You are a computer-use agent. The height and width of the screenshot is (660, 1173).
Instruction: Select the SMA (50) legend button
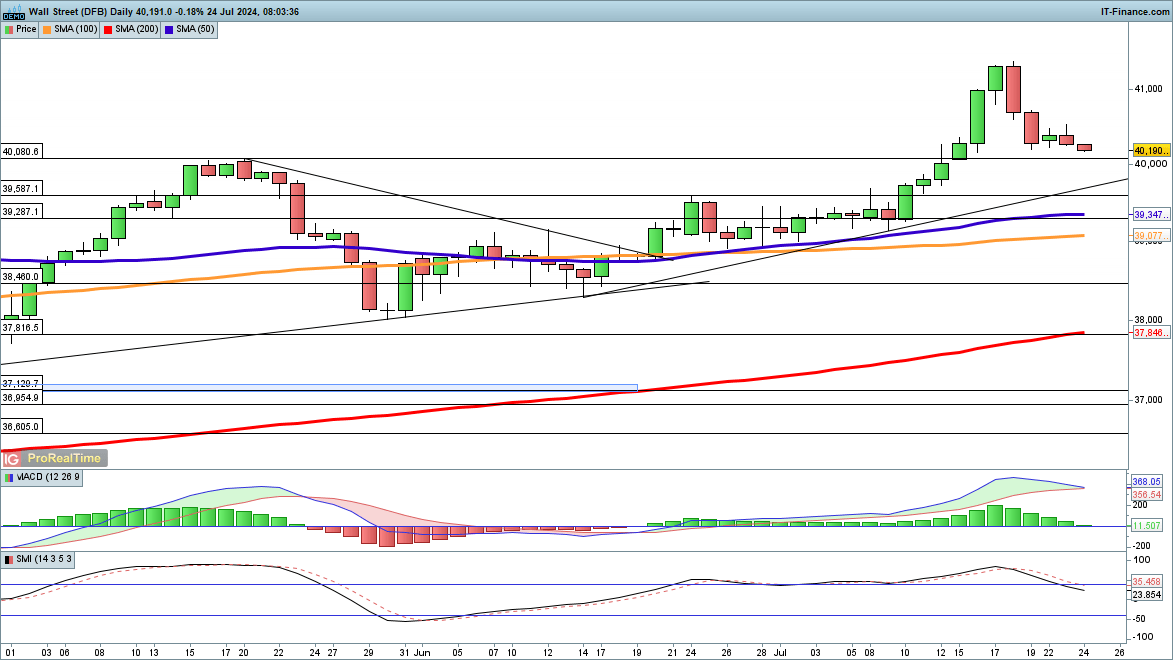click(x=190, y=30)
